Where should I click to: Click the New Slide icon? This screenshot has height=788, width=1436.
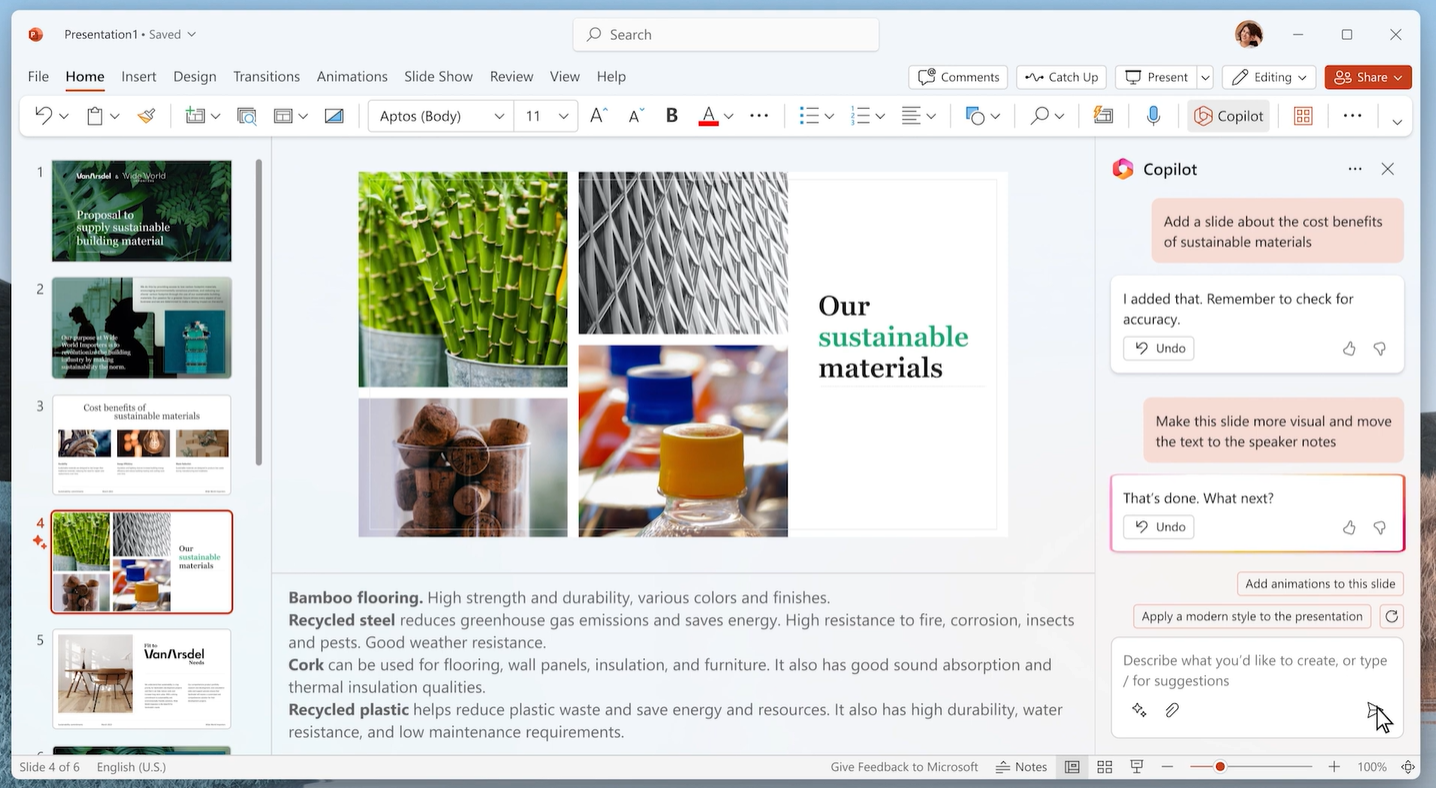tap(195, 116)
